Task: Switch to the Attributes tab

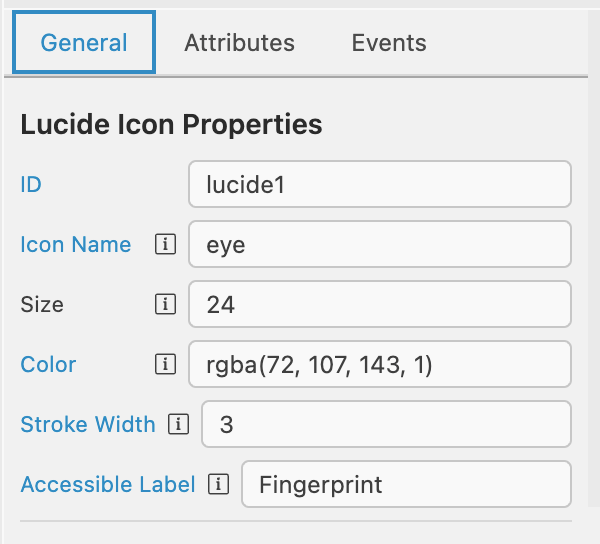Action: coord(240,42)
